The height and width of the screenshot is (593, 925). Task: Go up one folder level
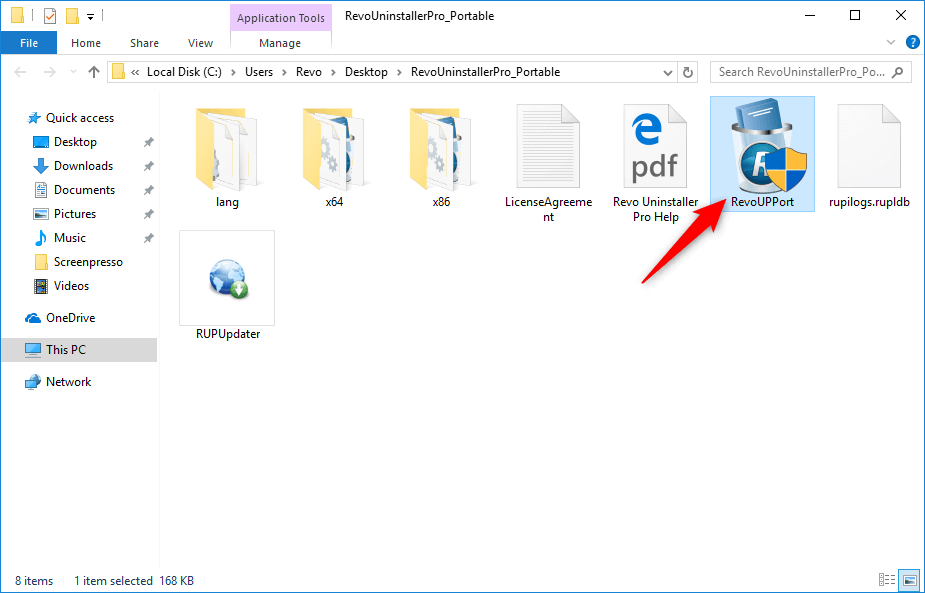(x=94, y=72)
